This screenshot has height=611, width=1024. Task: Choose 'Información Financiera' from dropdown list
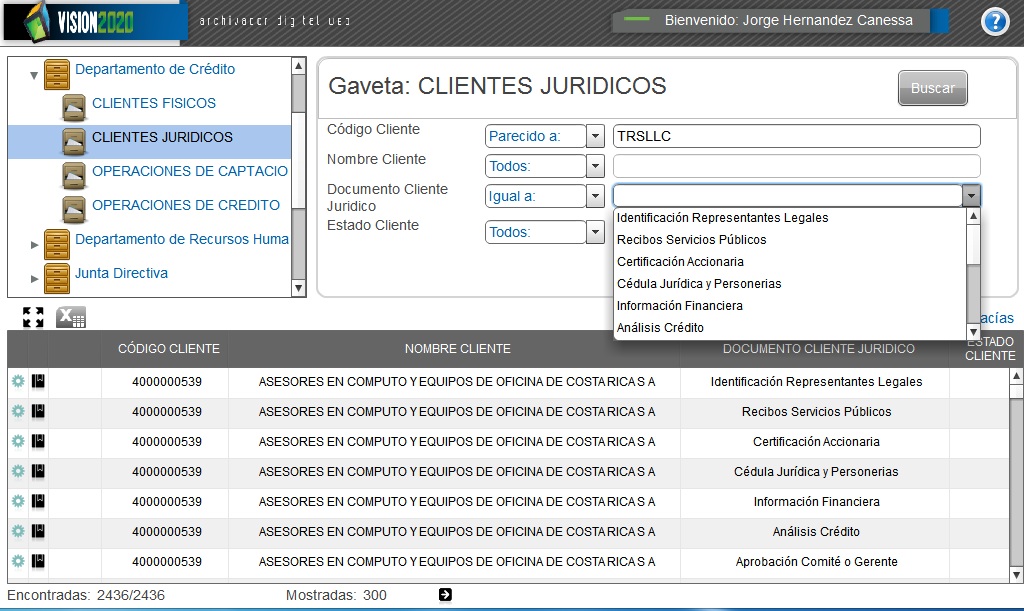point(790,306)
